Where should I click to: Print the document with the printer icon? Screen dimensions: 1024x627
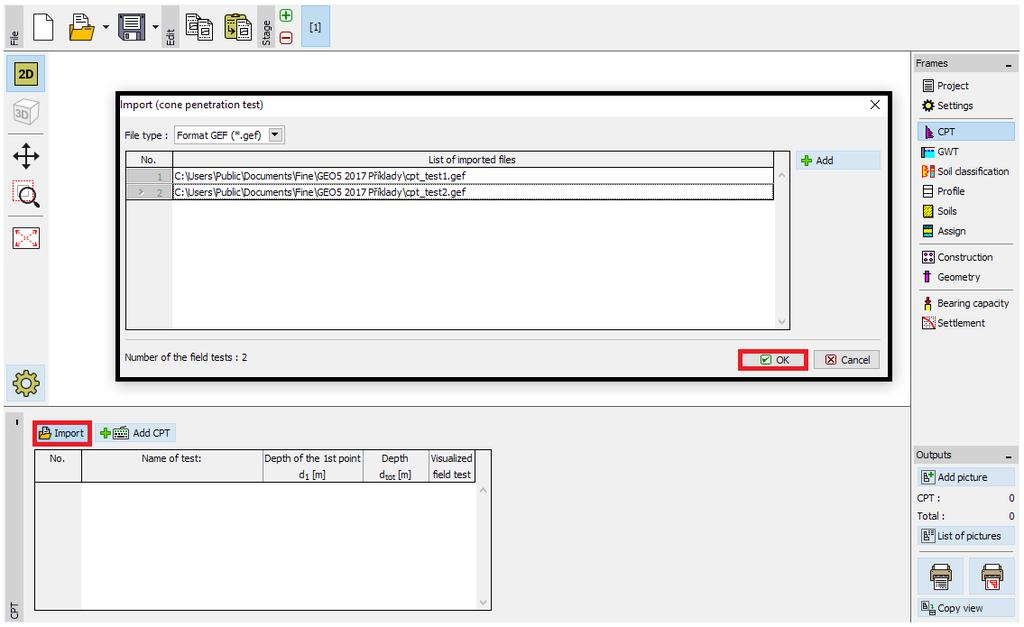point(940,577)
